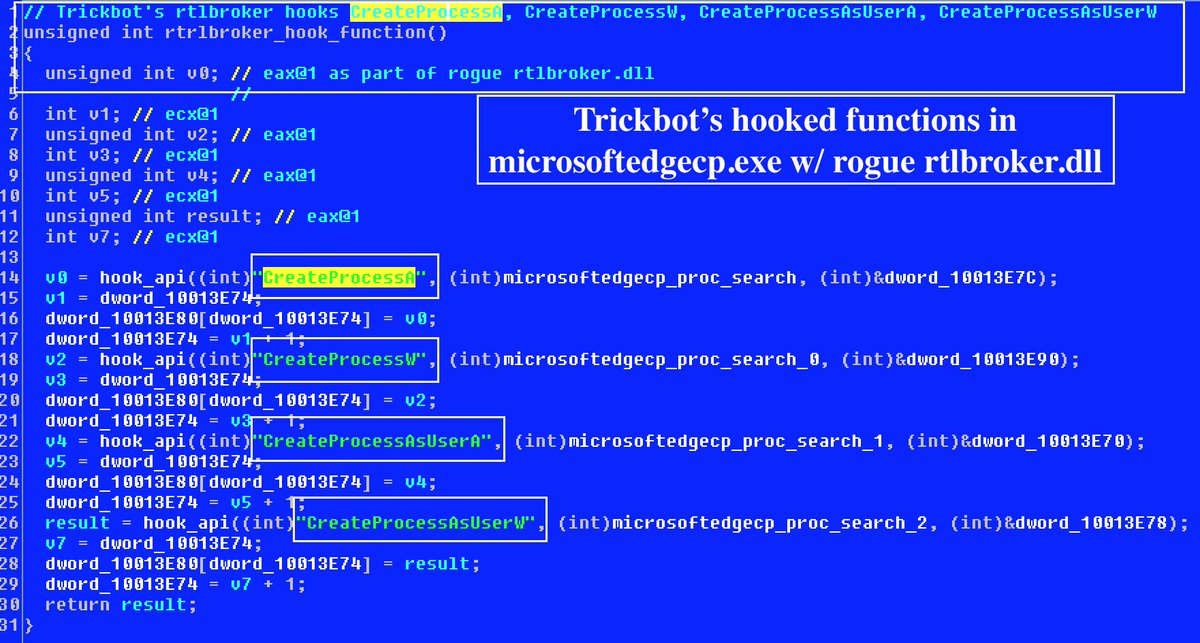Click microsoftedgecp_proc_search without numeric suffix
1200x643 pixels.
(x=650, y=278)
